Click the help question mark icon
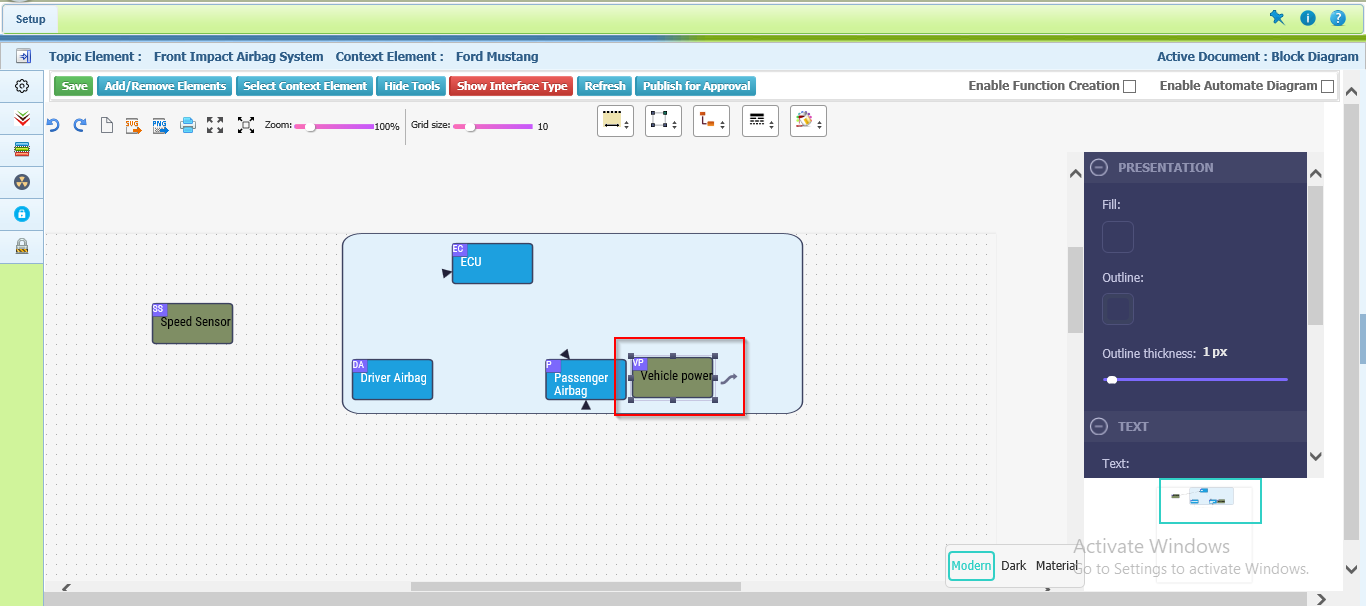 (x=1337, y=18)
